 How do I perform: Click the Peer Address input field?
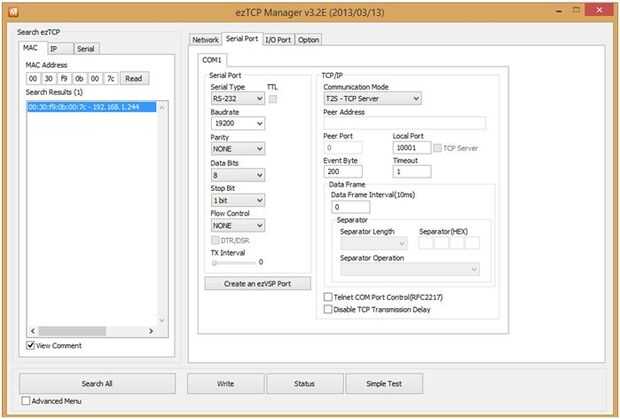(x=404, y=123)
